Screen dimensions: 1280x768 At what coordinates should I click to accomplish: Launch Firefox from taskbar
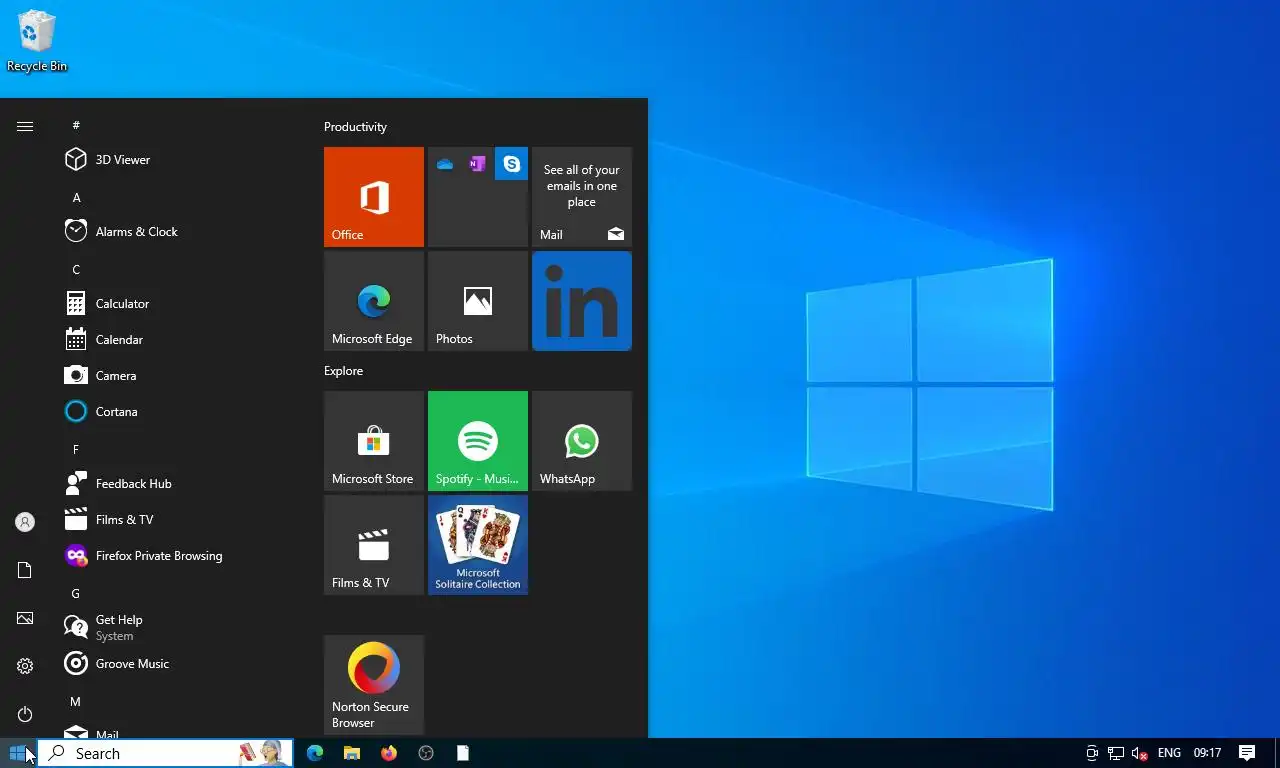pos(389,753)
